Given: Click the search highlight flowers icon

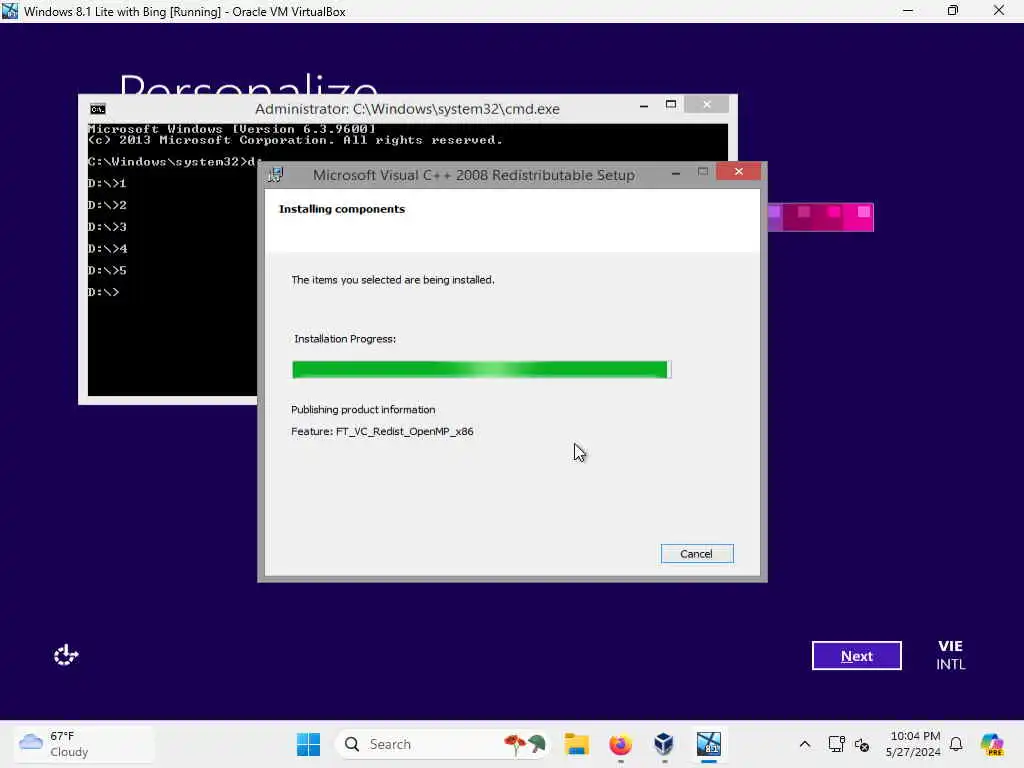Looking at the screenshot, I should tap(524, 744).
